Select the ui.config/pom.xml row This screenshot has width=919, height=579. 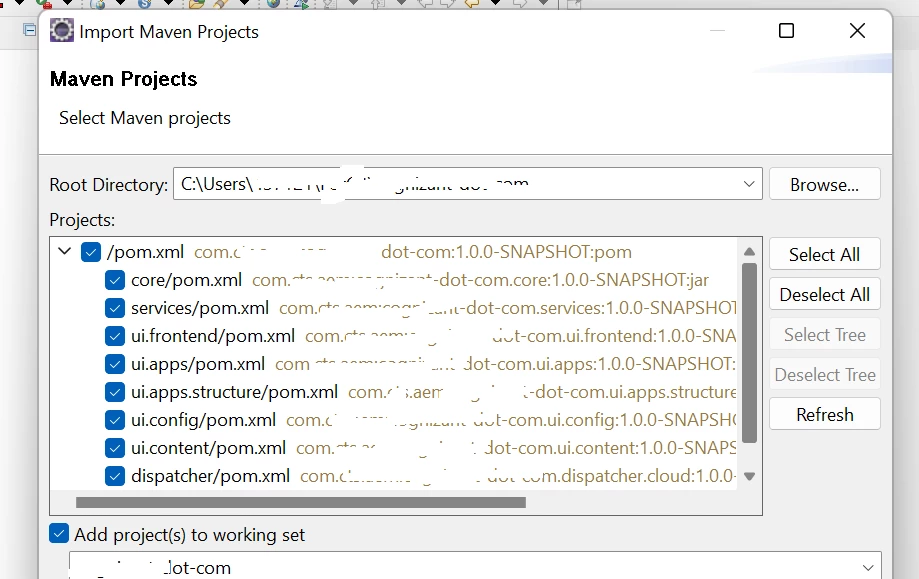(x=433, y=420)
